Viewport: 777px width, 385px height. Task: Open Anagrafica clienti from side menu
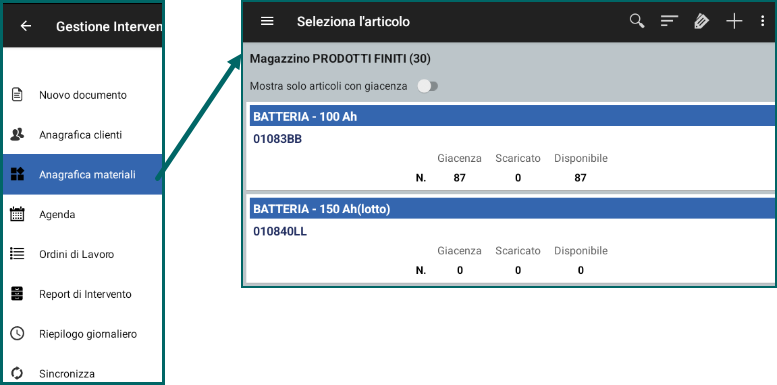click(83, 135)
